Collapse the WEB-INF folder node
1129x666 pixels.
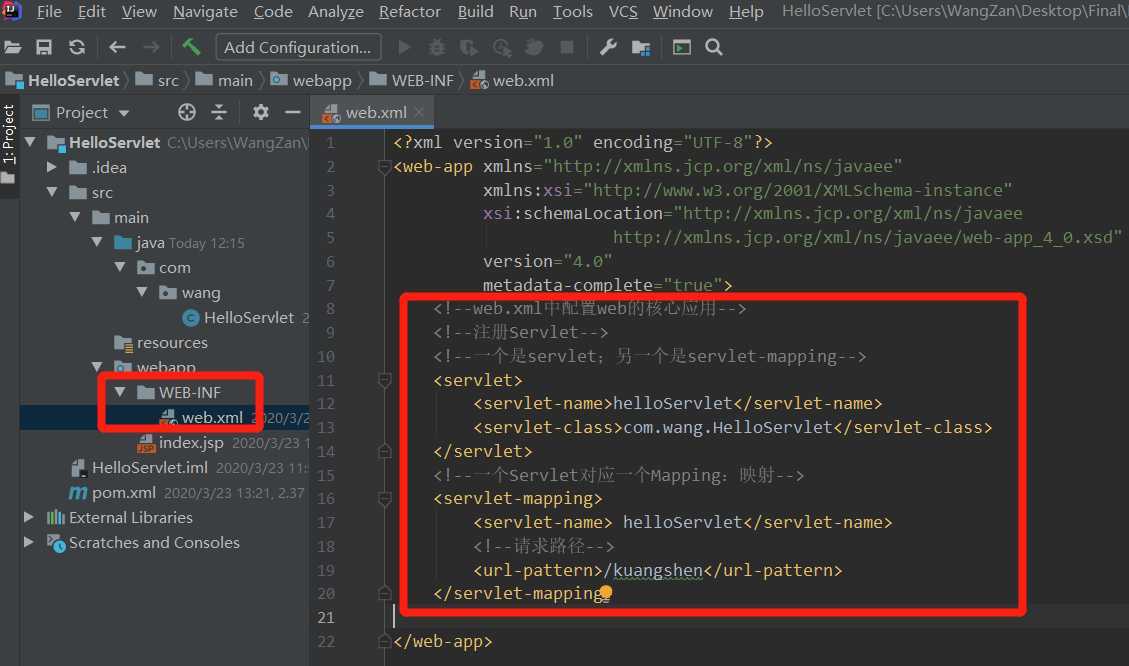point(120,392)
